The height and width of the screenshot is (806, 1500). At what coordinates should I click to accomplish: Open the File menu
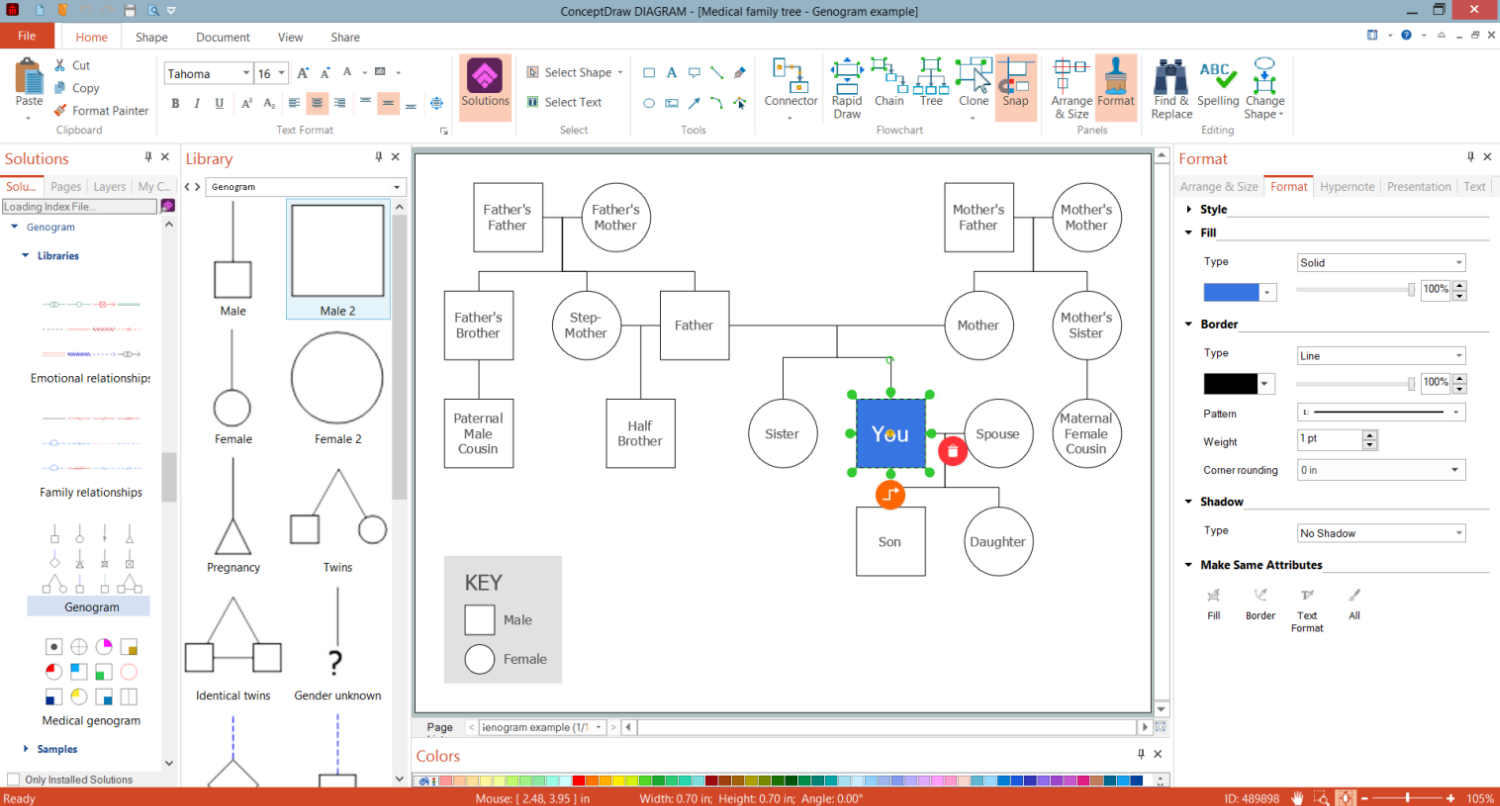[27, 36]
